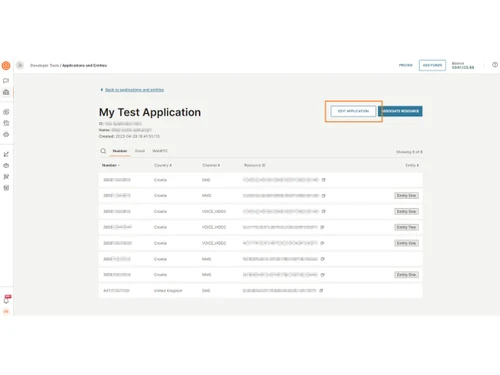The width and height of the screenshot is (500, 375).
Task: Click the orange logo in the sidebar
Action: coord(6,66)
